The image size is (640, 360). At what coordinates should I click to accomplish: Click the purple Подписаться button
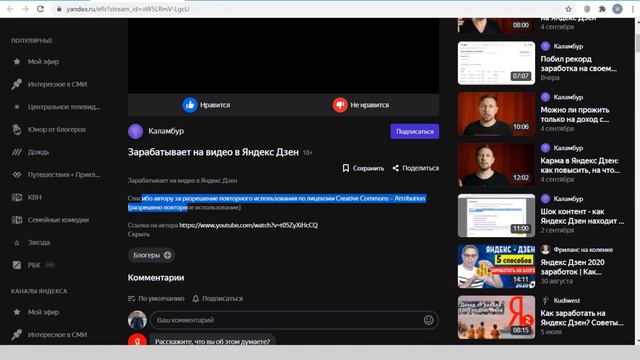[x=415, y=131]
